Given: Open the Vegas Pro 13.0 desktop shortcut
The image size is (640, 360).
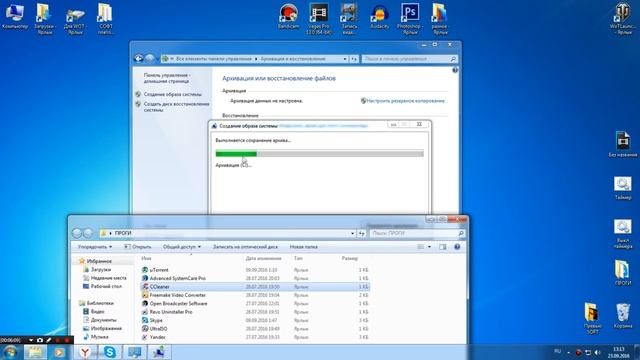Looking at the screenshot, I should click(319, 18).
